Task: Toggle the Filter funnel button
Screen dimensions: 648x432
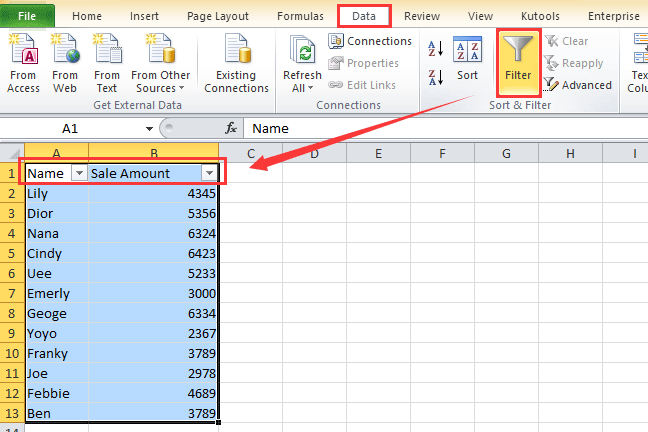Action: click(x=518, y=60)
